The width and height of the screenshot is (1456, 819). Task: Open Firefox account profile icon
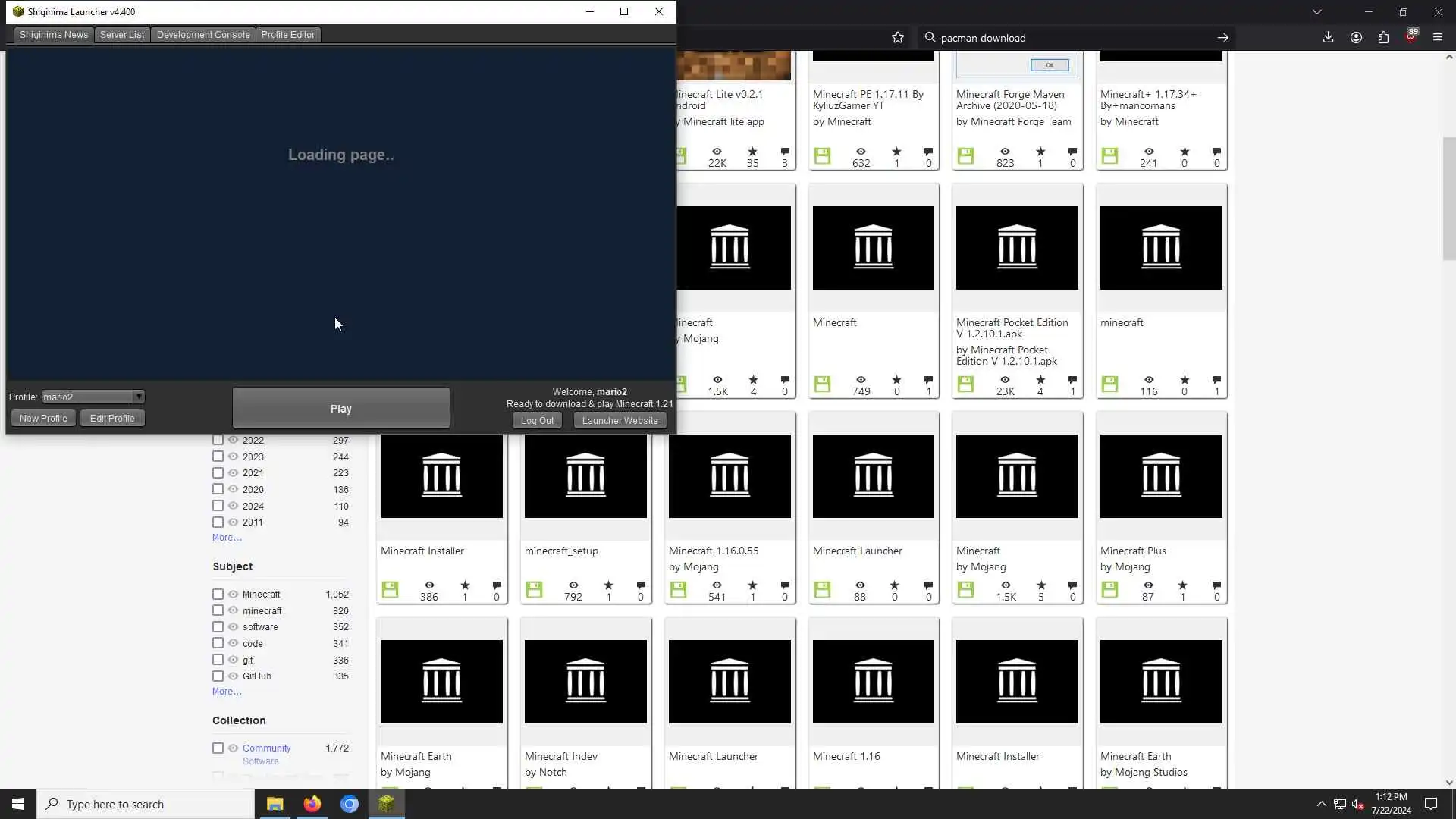click(1356, 38)
